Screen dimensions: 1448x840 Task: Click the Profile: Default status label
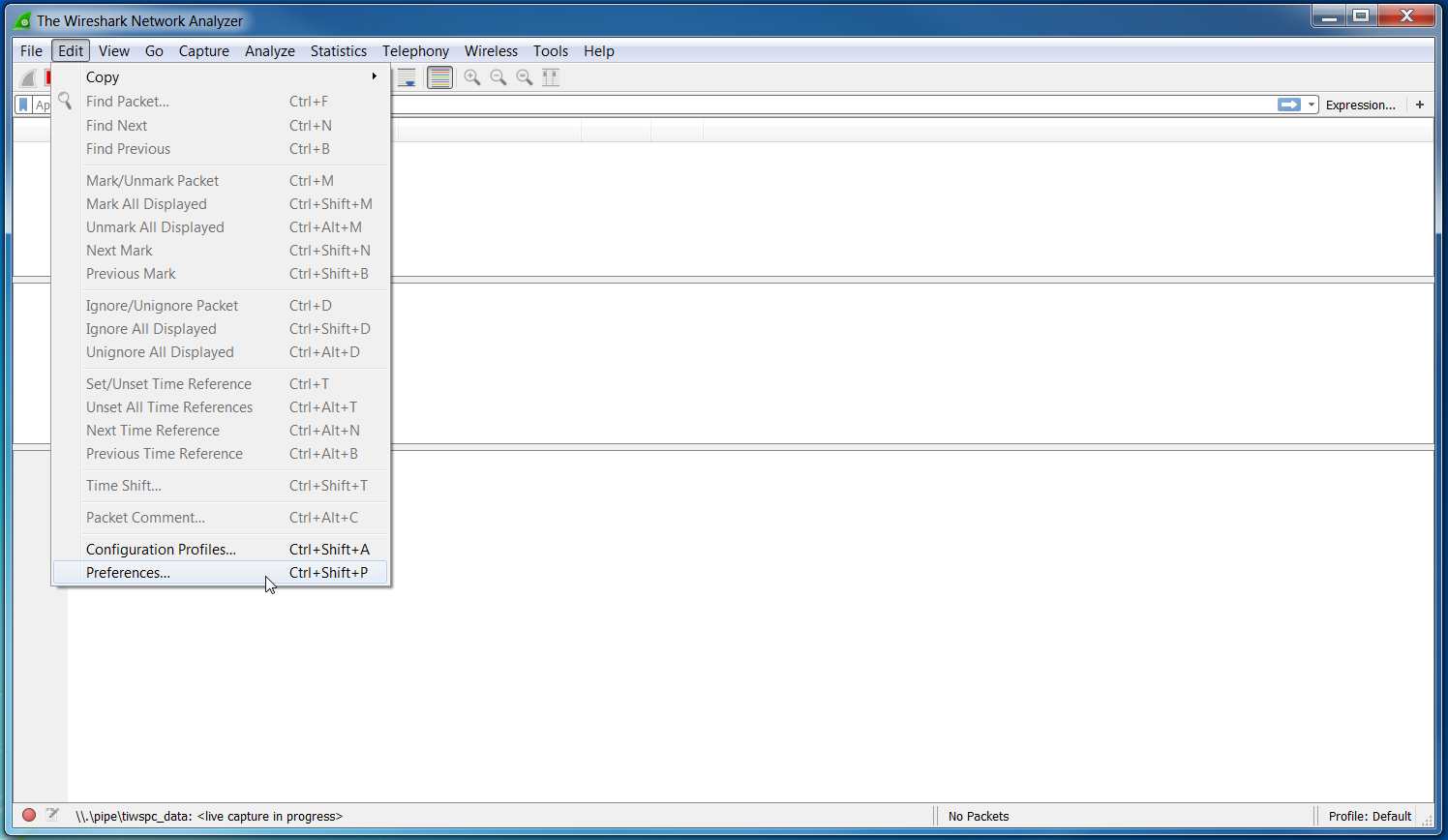(x=1370, y=816)
